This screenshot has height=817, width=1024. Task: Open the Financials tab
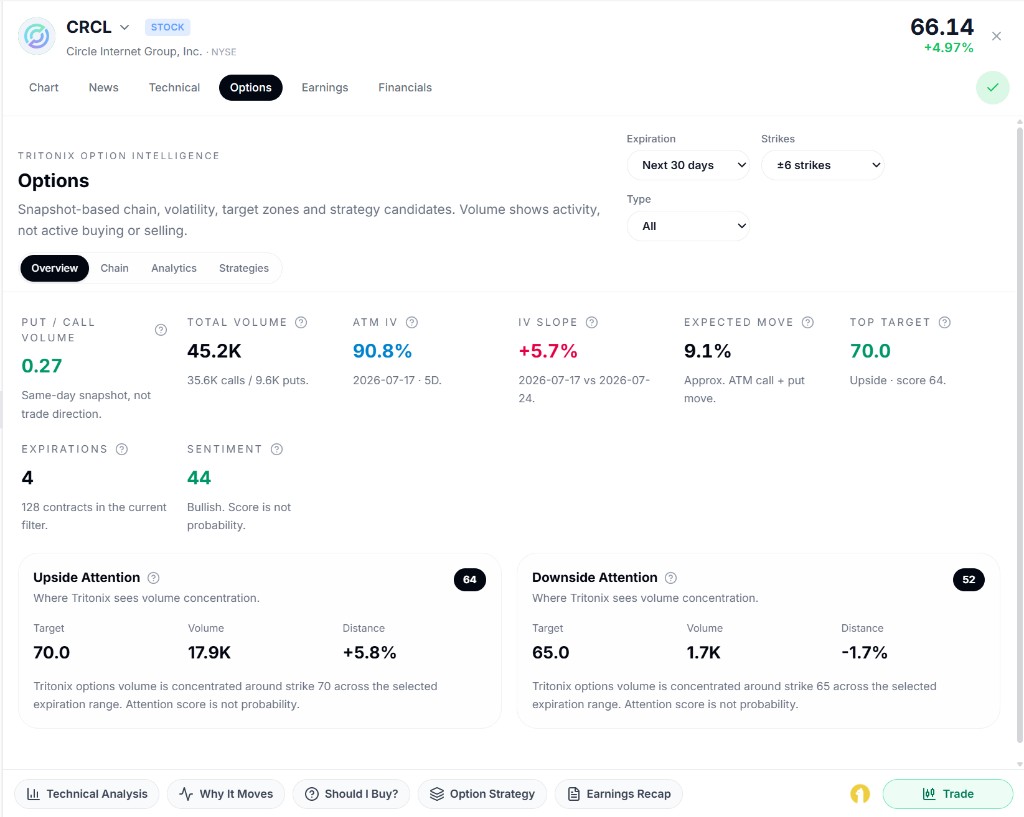tap(405, 88)
